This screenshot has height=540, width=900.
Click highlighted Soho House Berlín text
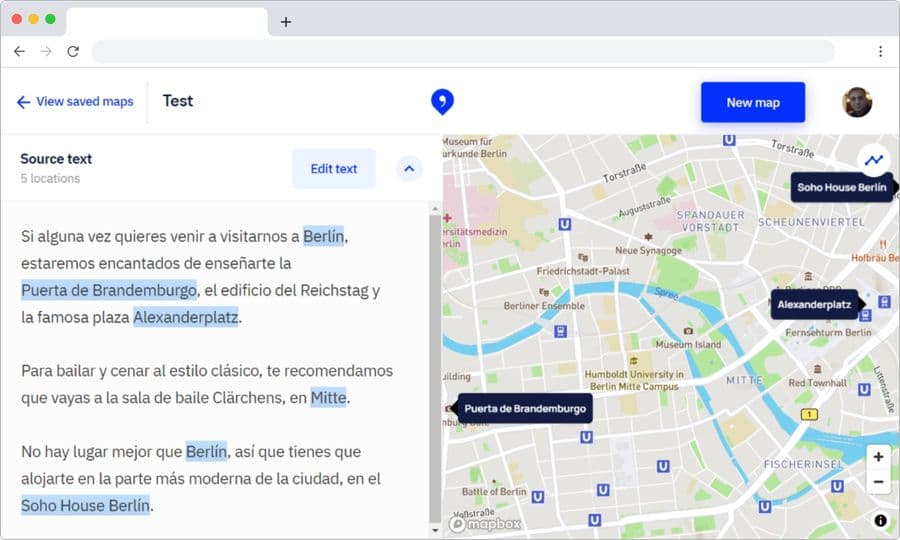86,506
